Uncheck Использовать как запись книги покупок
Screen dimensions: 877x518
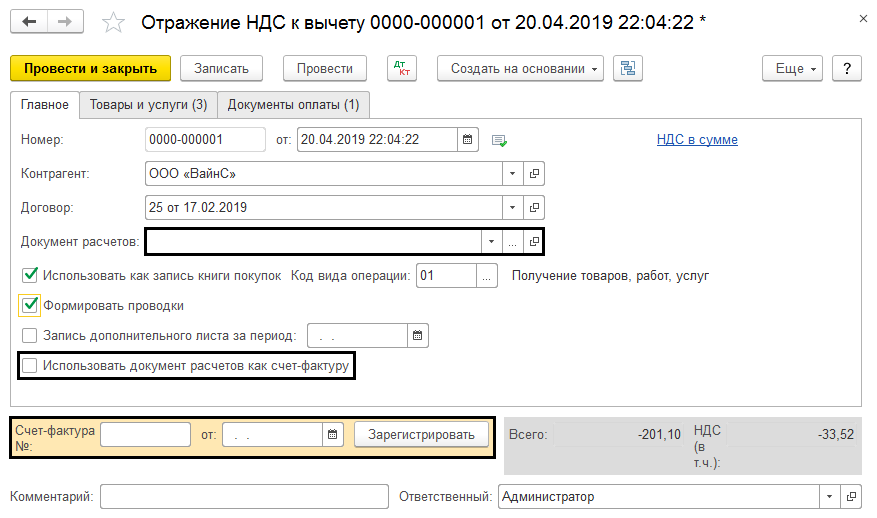30,275
